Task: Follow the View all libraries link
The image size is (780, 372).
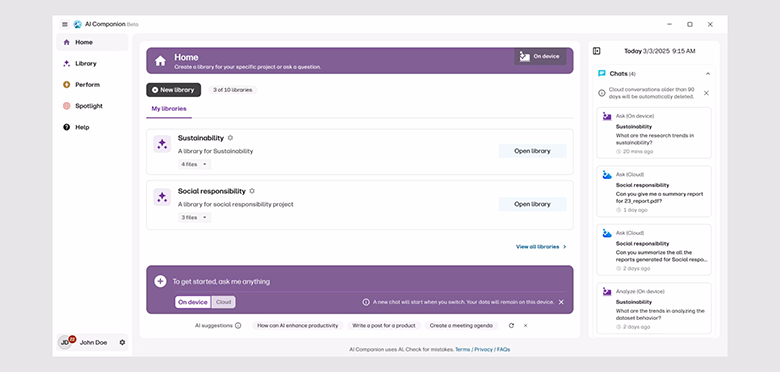Action: [541, 247]
